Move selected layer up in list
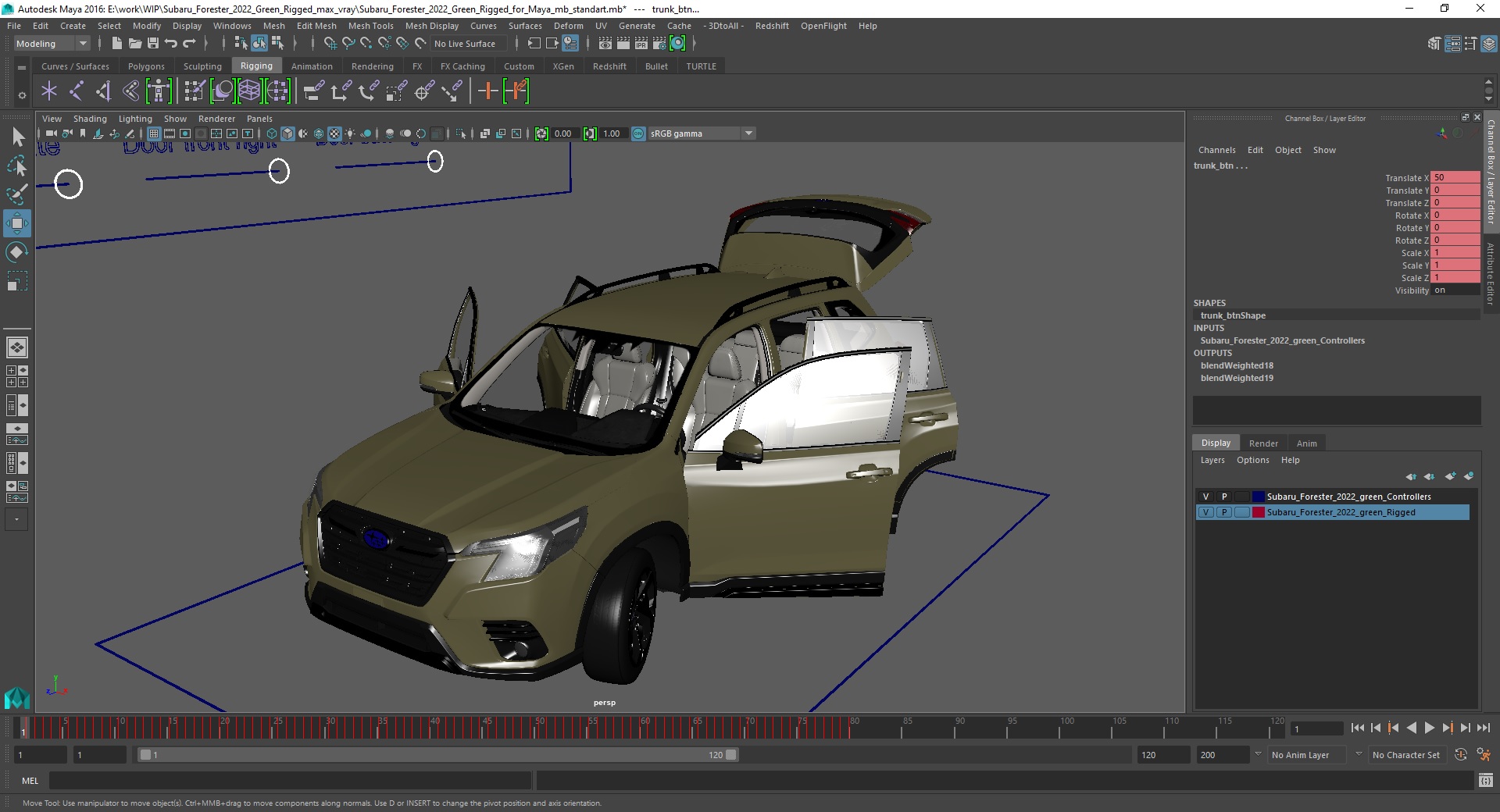 (1411, 476)
